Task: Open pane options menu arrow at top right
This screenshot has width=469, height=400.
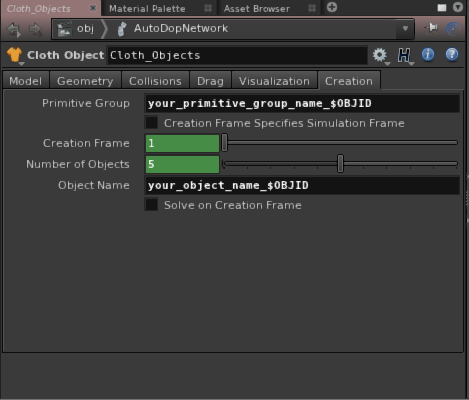Action: click(x=458, y=7)
